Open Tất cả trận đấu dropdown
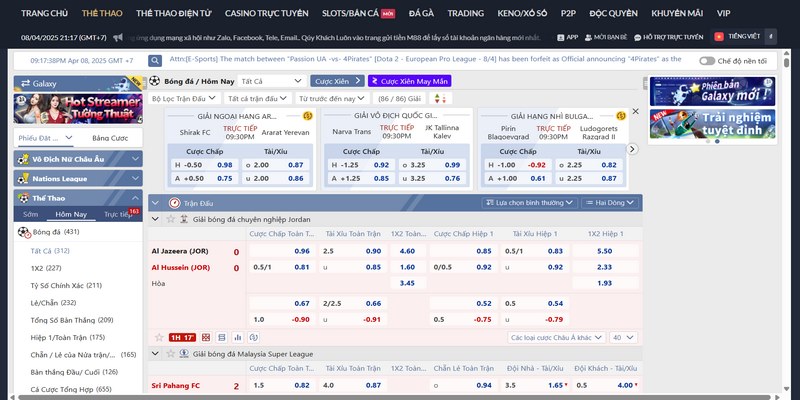This screenshot has height=400, width=800. (x=258, y=98)
